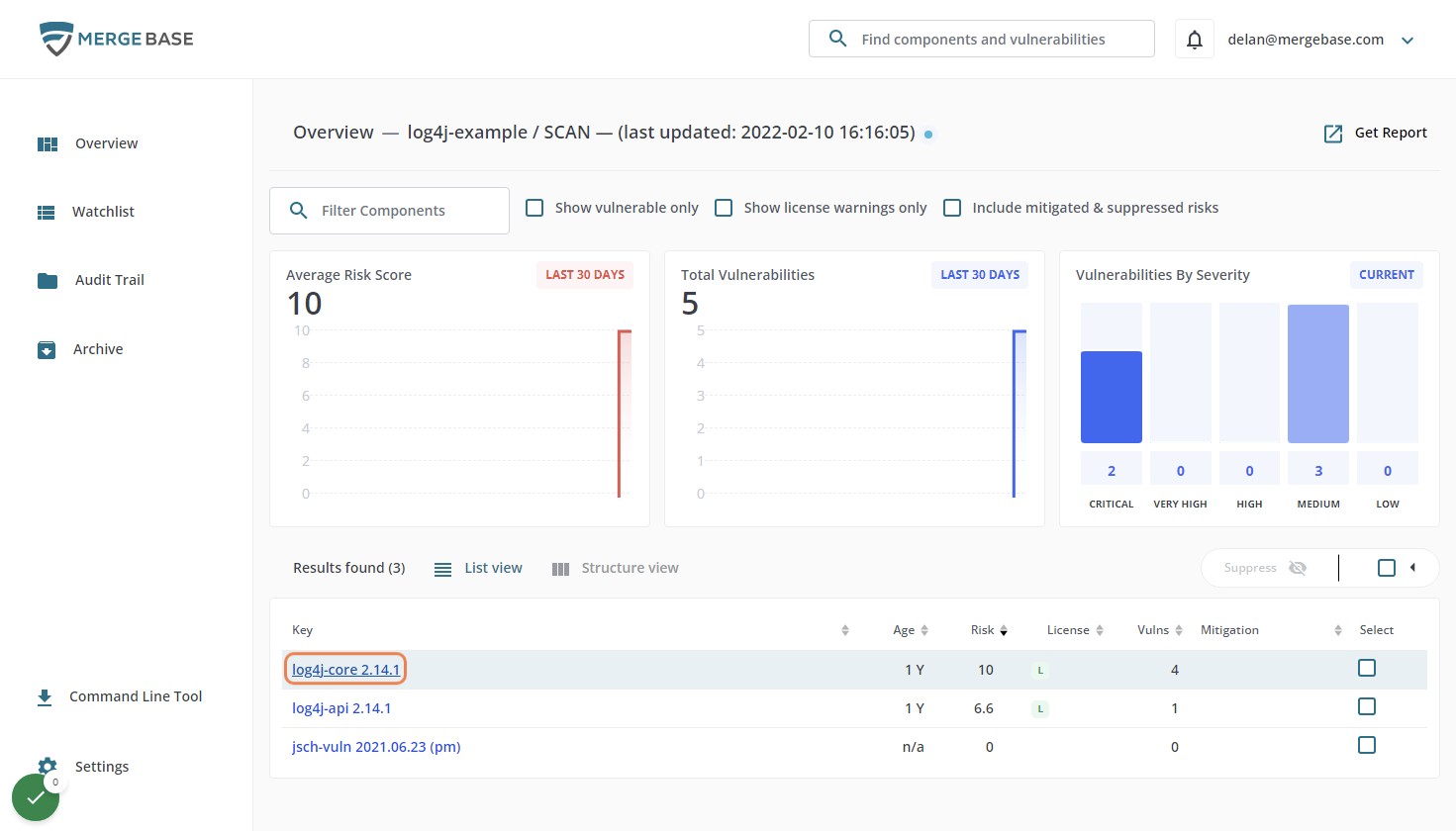
Task: Sort by Mitigation column arrows
Action: [1338, 630]
